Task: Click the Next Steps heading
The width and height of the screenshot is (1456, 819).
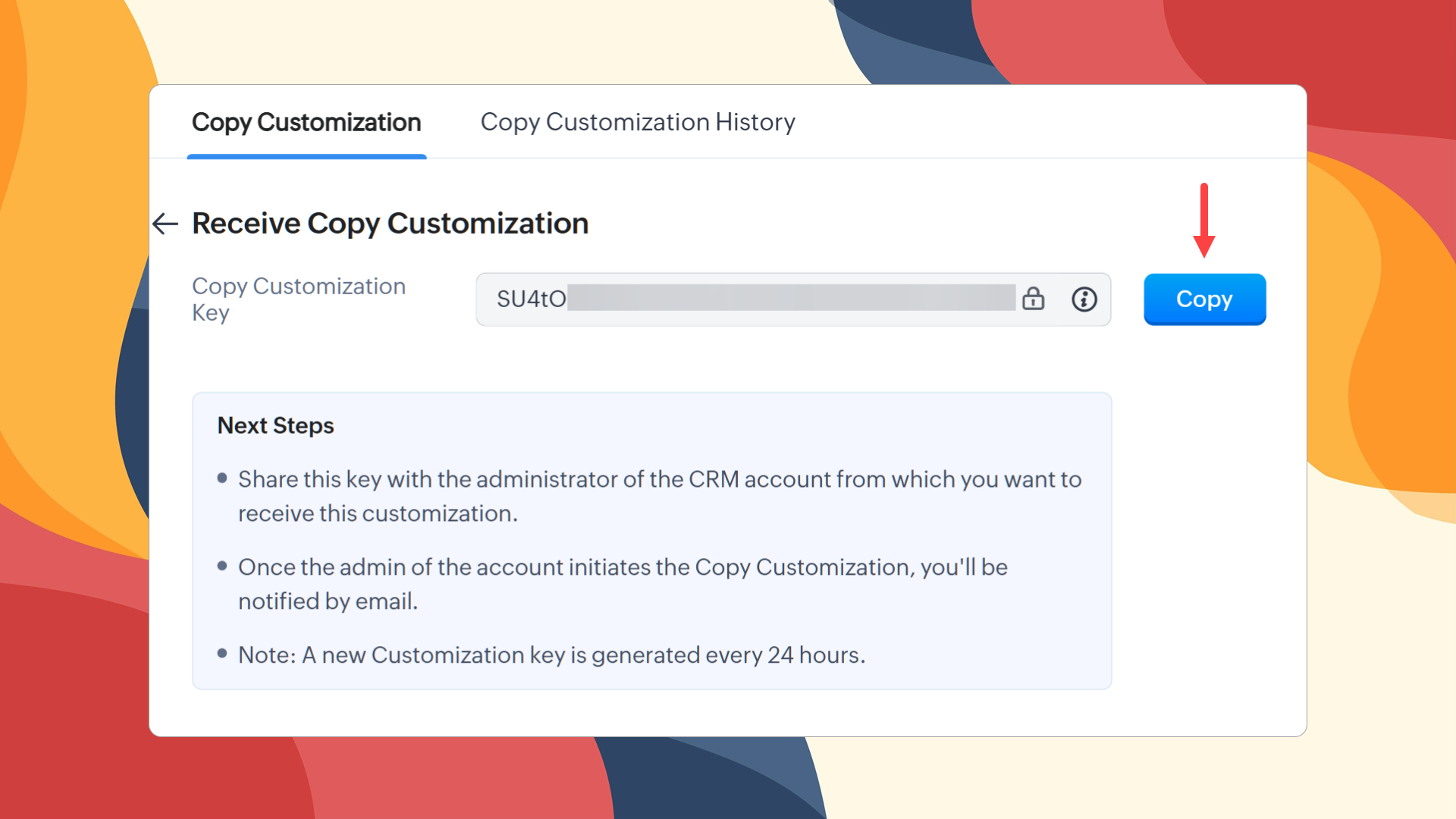Action: click(275, 425)
